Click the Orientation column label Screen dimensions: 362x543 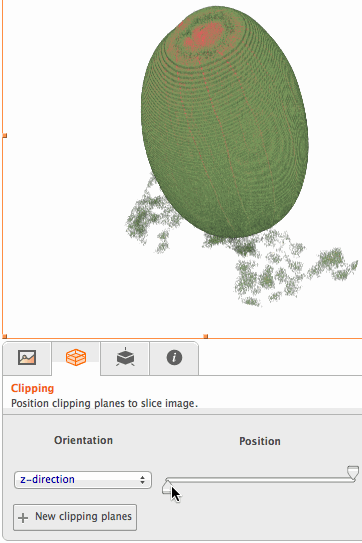click(x=83, y=440)
